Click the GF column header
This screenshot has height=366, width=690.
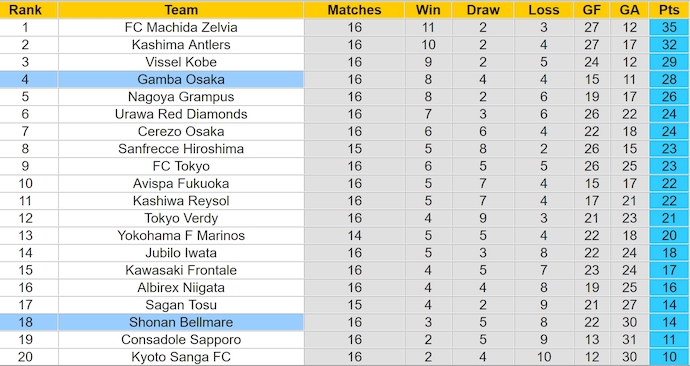pos(592,10)
